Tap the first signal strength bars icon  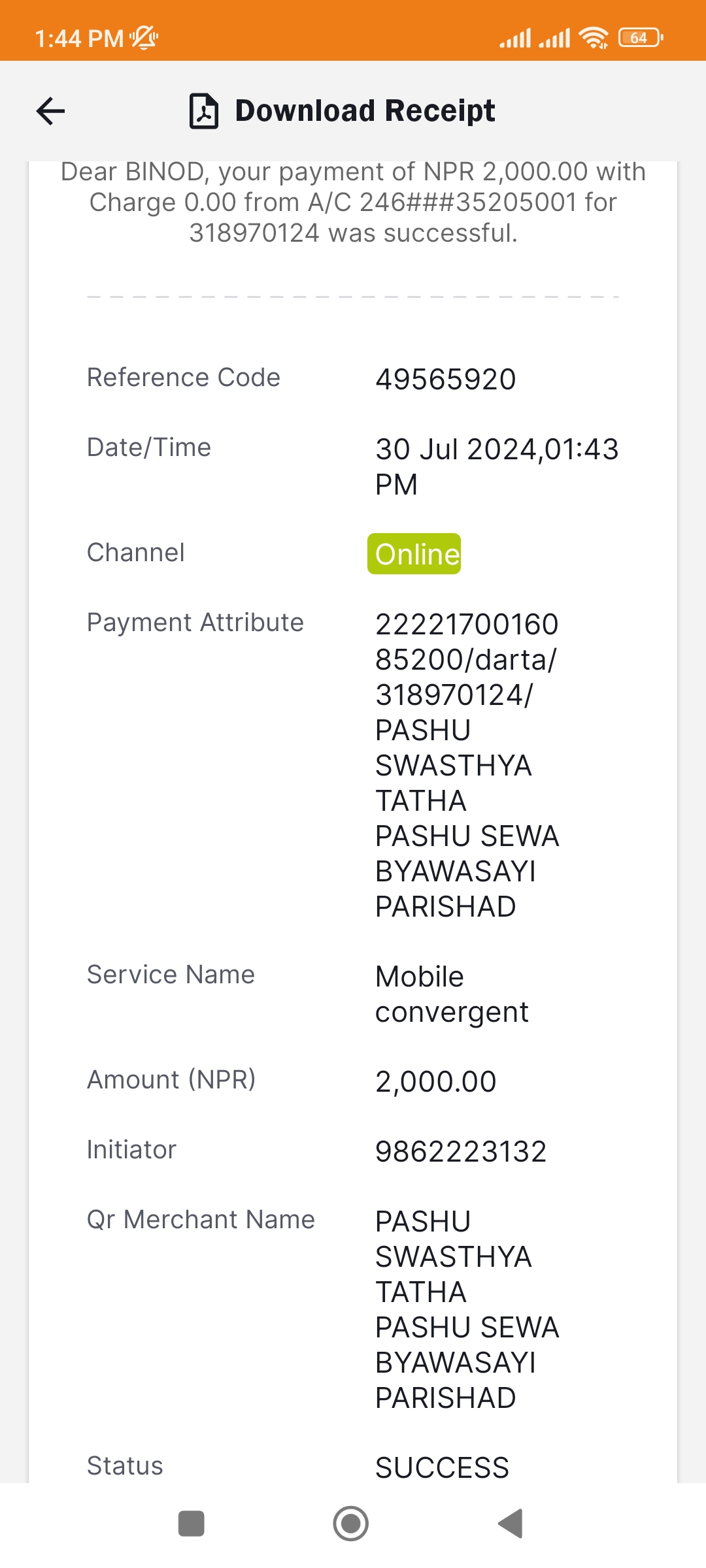[x=515, y=38]
